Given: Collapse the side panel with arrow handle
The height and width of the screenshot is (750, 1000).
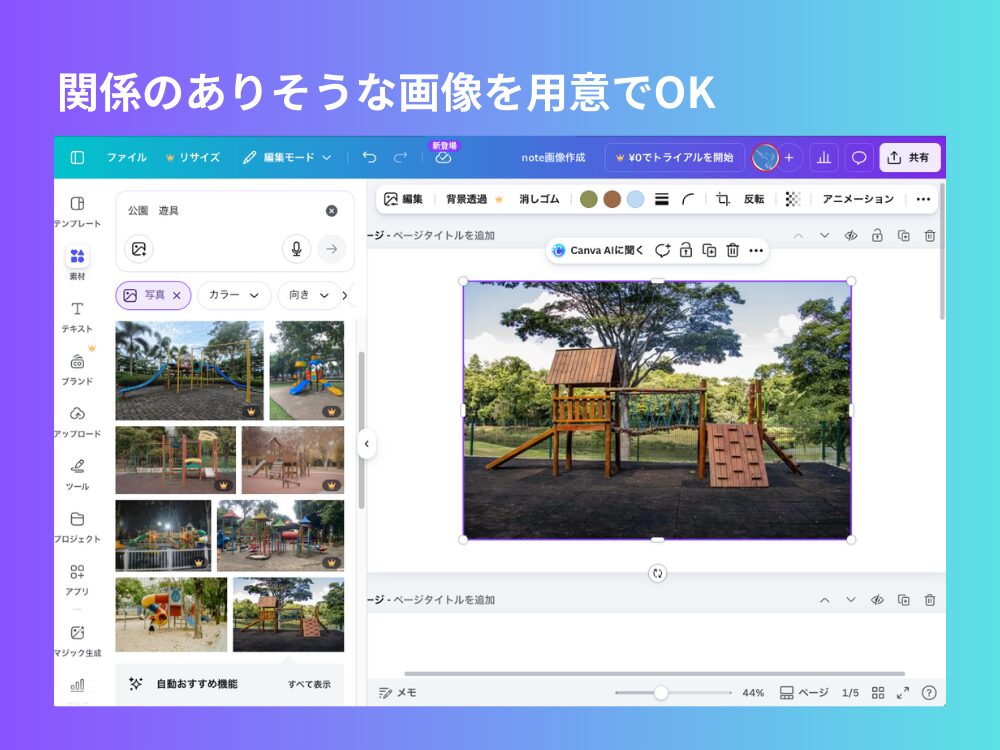Looking at the screenshot, I should coord(366,444).
